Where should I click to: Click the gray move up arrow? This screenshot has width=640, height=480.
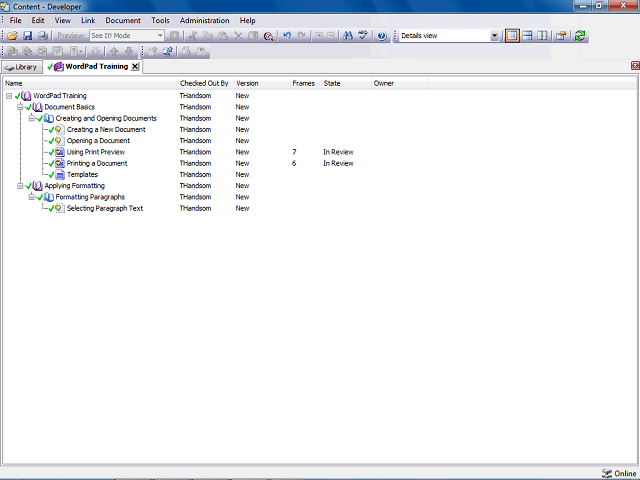[114, 51]
